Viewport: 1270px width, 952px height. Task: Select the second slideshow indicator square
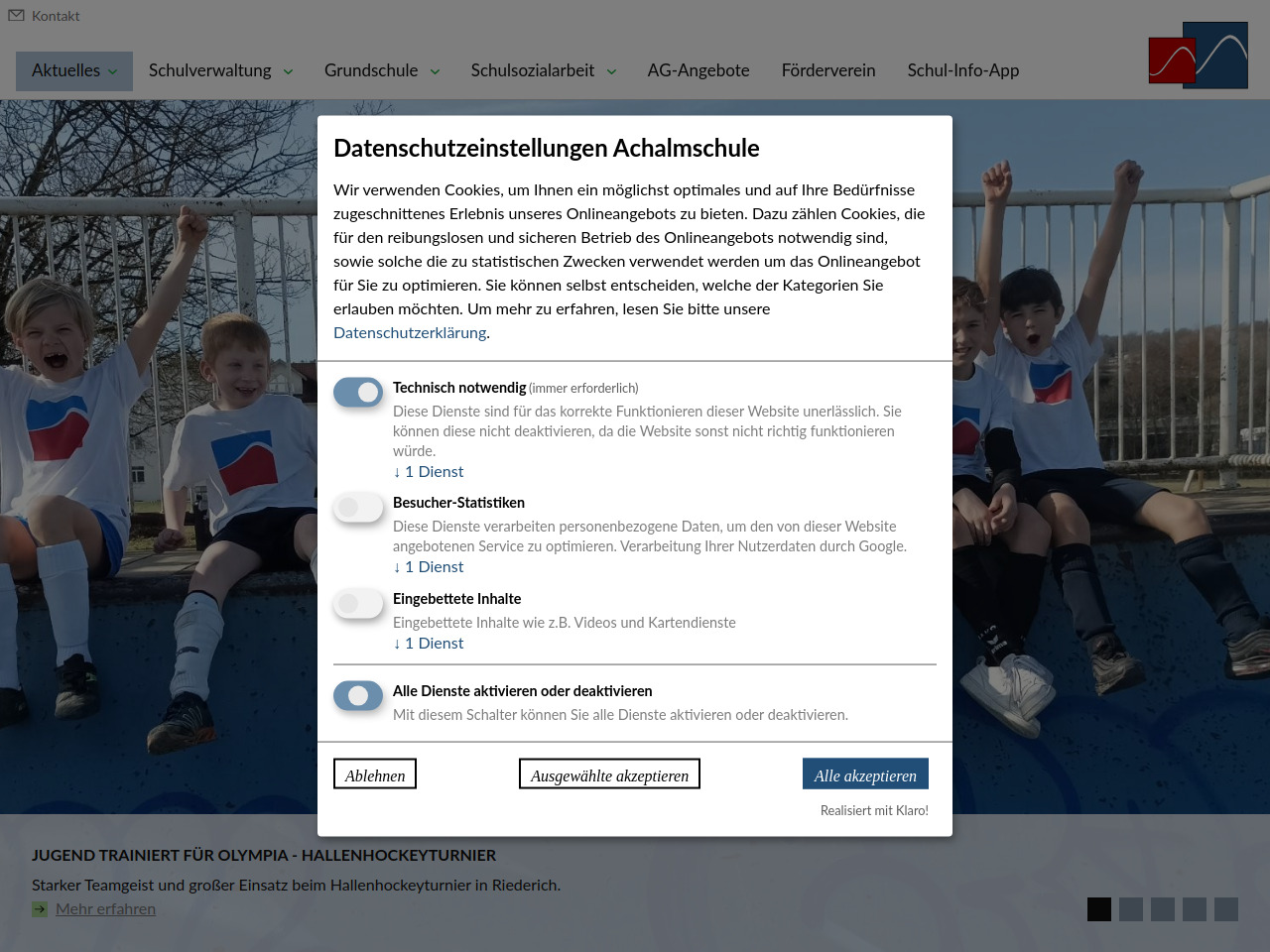click(x=1131, y=909)
